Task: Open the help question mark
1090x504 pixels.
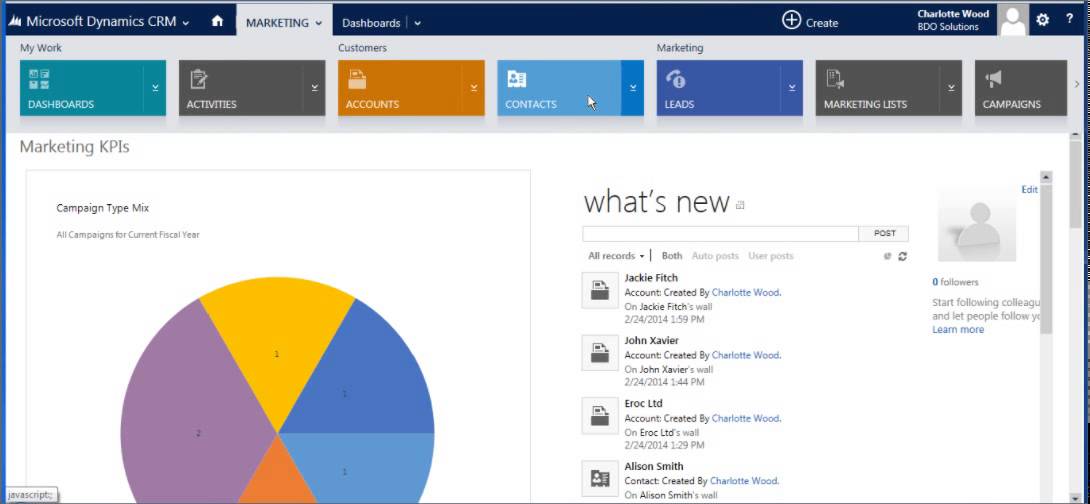Action: point(1069,19)
